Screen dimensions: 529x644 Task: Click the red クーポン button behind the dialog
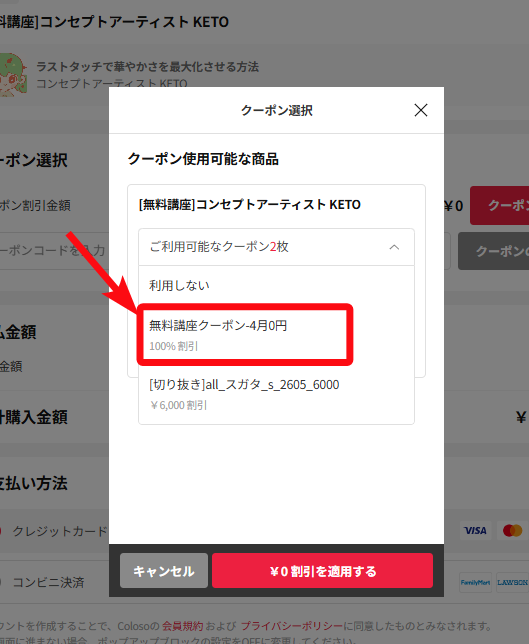pos(499,205)
